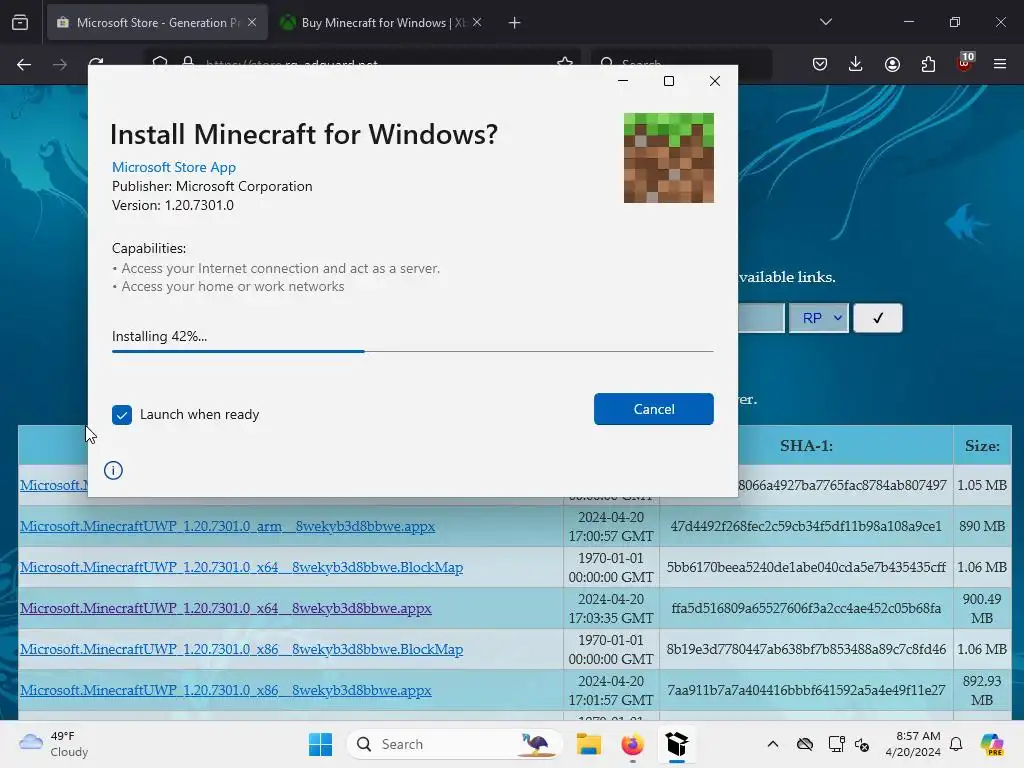Open Firefox account profile icon

(x=892, y=64)
